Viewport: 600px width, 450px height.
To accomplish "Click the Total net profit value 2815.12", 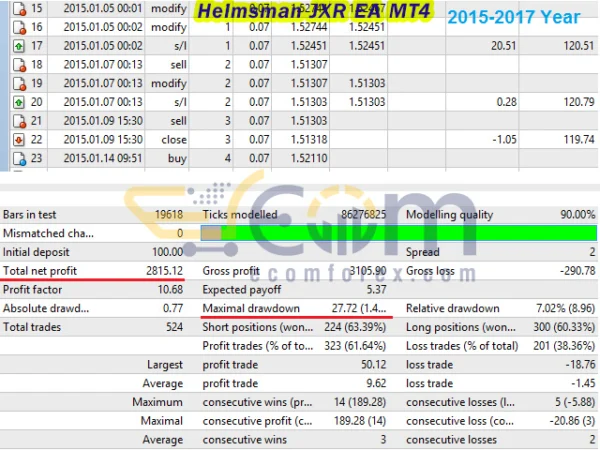I will click(x=165, y=271).
